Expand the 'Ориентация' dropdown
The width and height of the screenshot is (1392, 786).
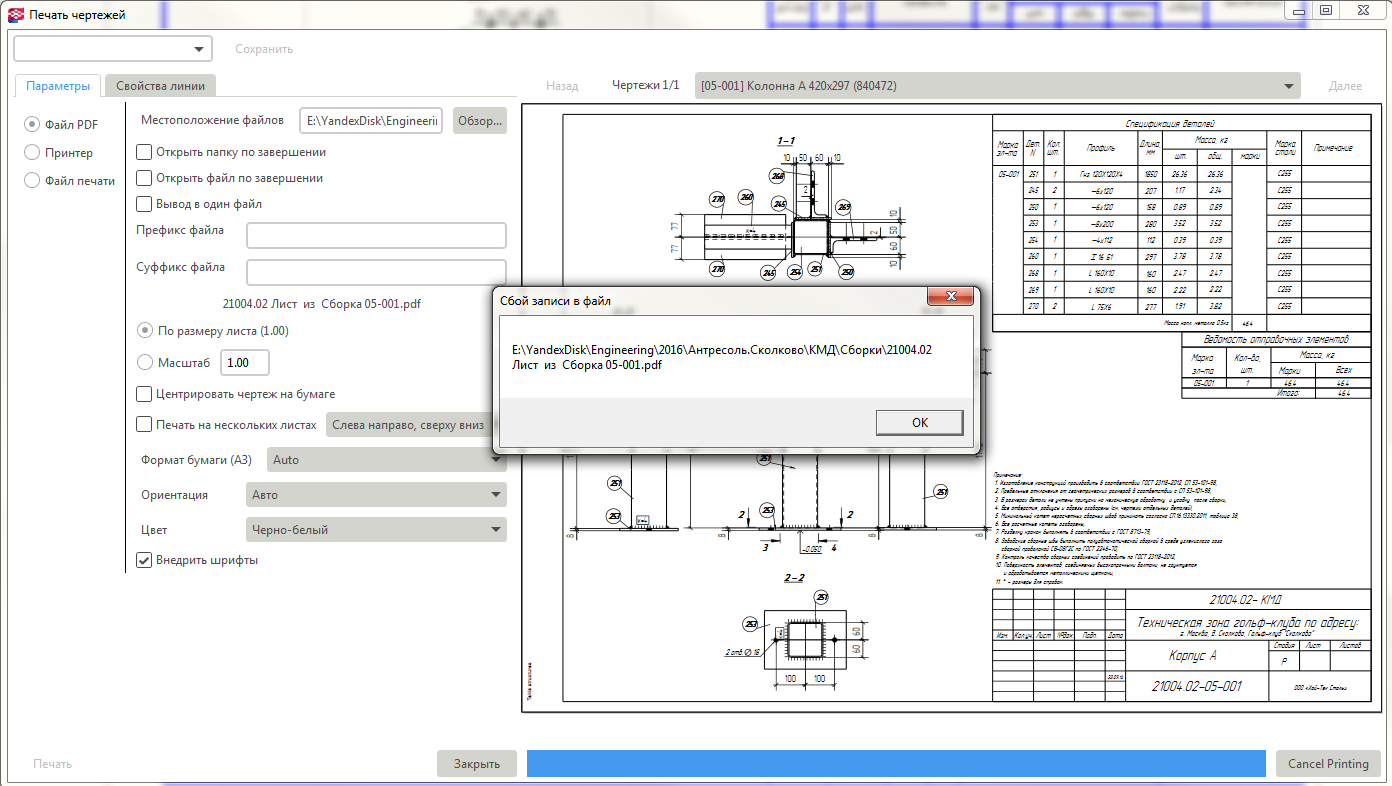[376, 495]
